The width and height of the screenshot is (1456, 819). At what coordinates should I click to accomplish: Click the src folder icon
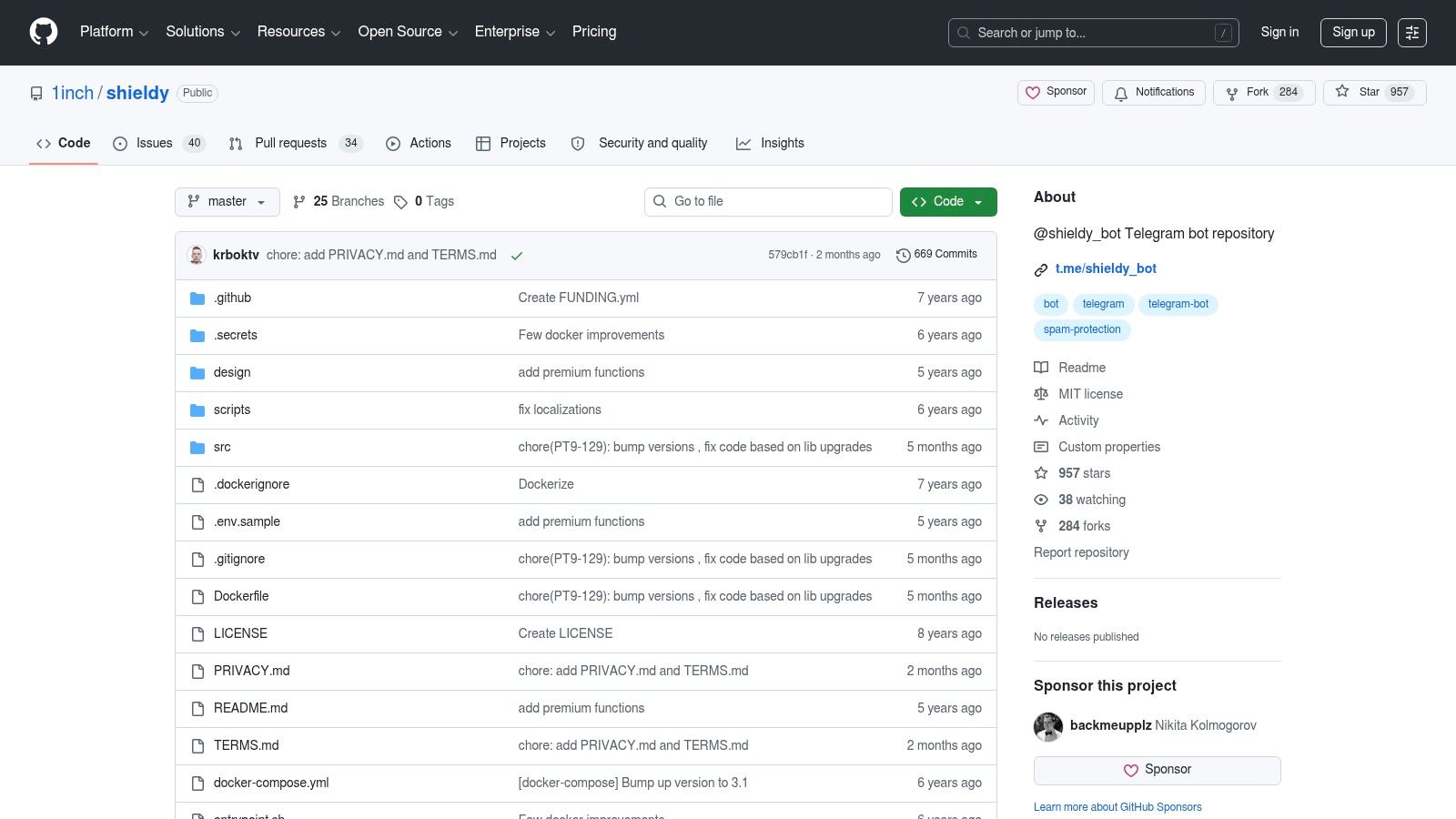197,448
